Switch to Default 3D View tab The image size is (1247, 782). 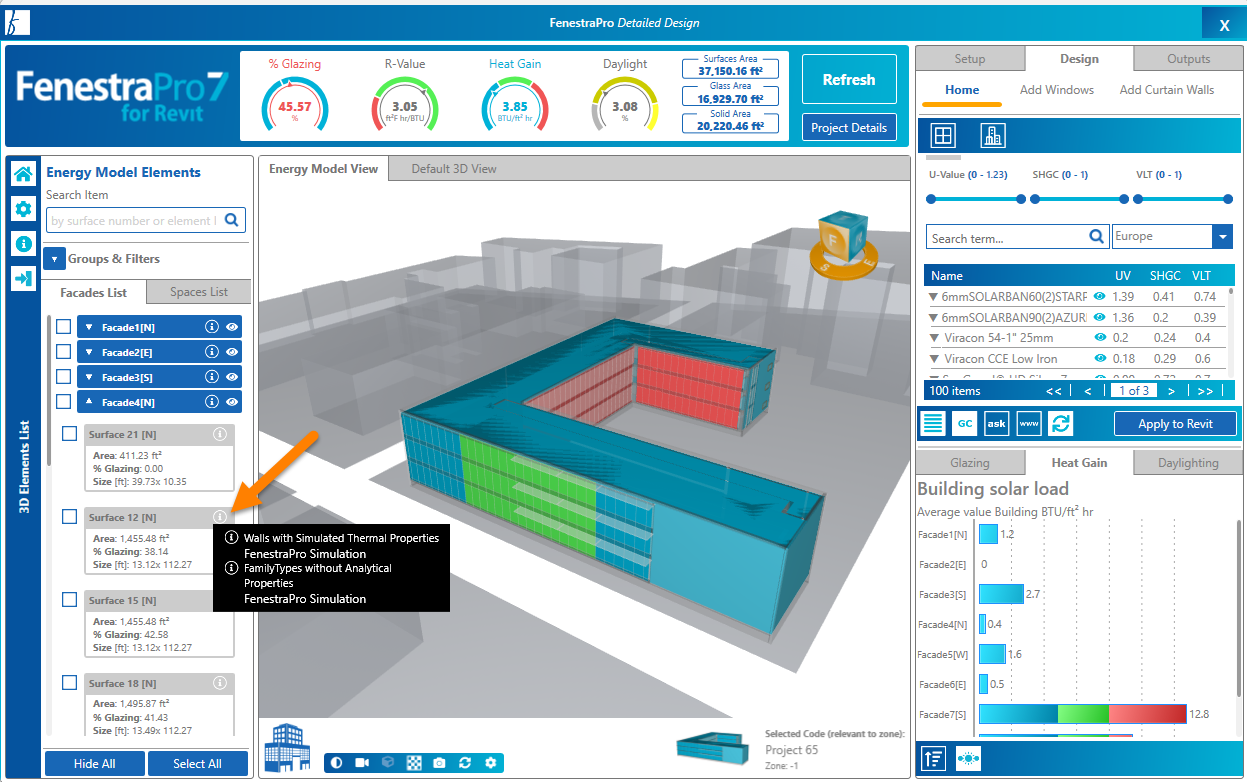click(x=454, y=169)
